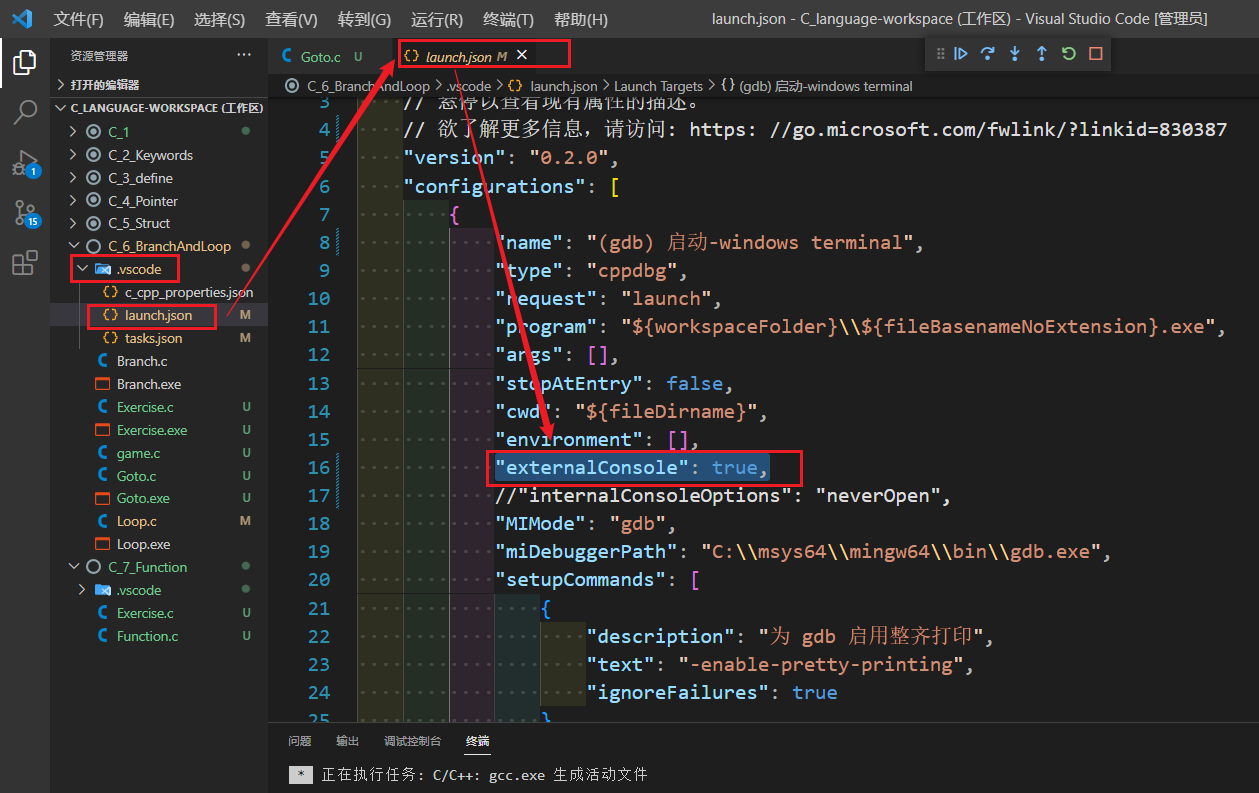Viewport: 1259px width, 793px height.
Task: Open the 终端(T) menu
Action: click(508, 19)
